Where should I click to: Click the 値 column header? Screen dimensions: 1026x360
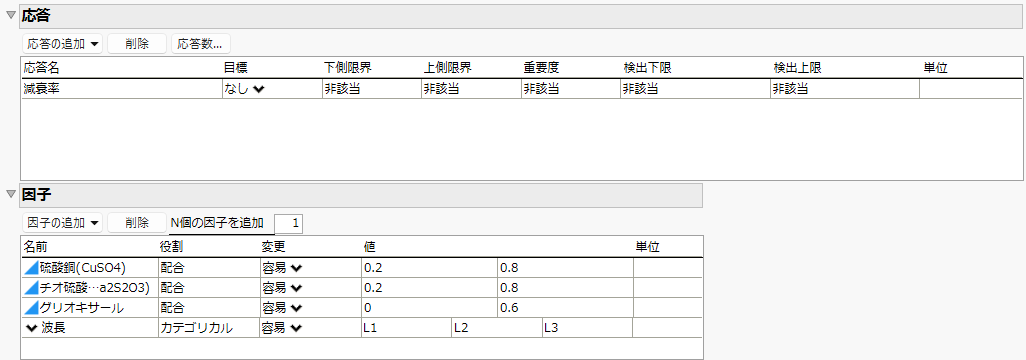click(x=369, y=247)
